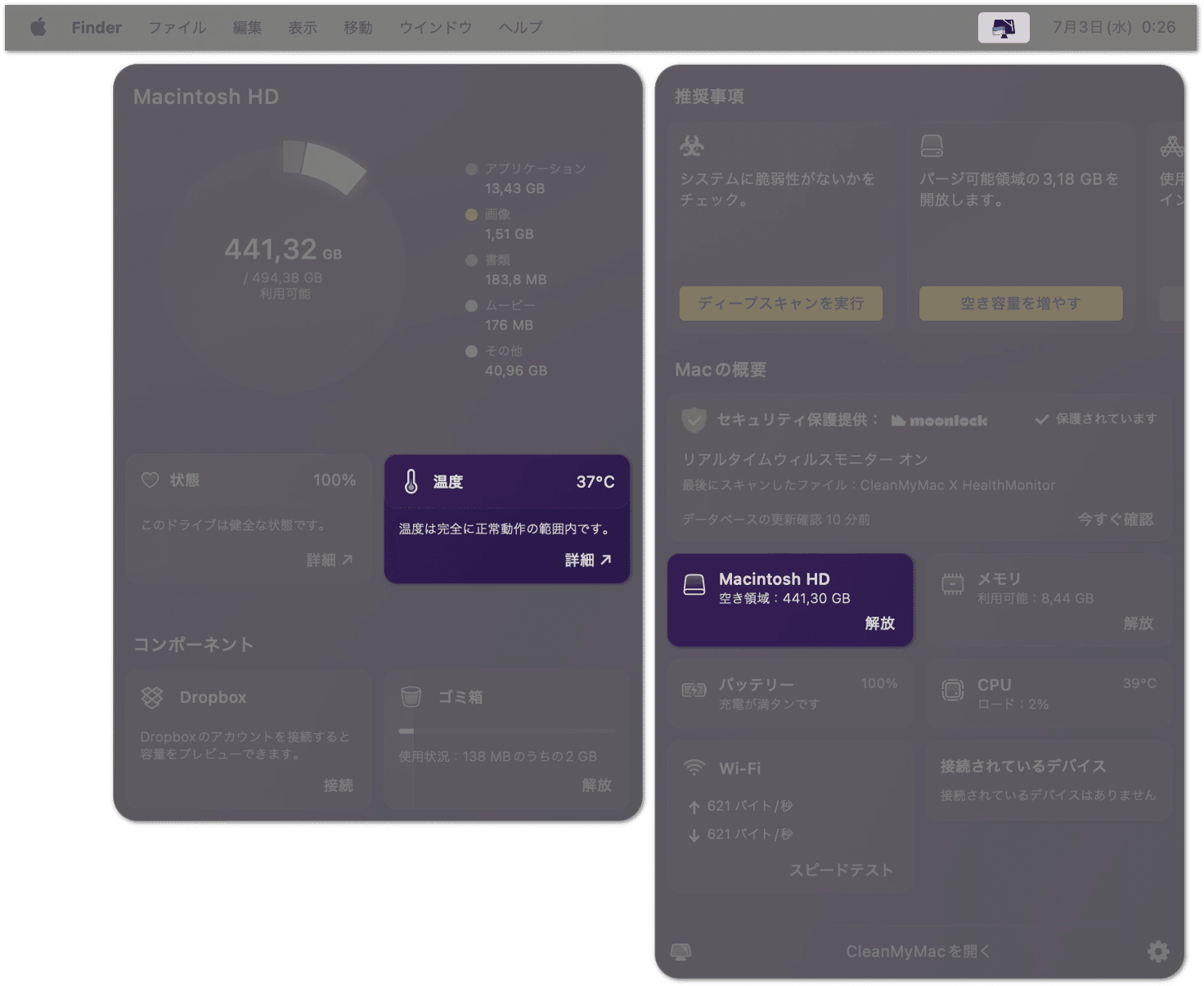Click CleanMyMacを開く link
The image size is (1204, 986).
(918, 951)
